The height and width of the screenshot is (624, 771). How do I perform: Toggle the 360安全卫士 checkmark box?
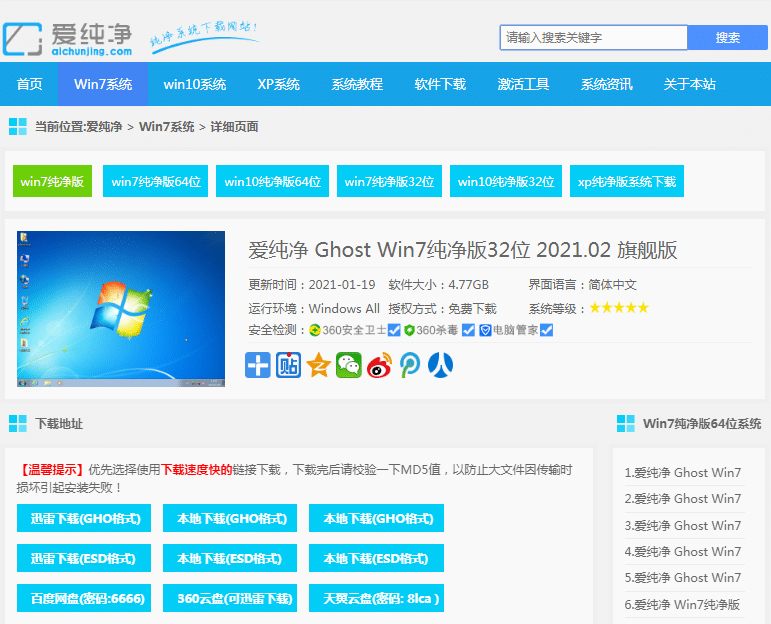pos(394,330)
